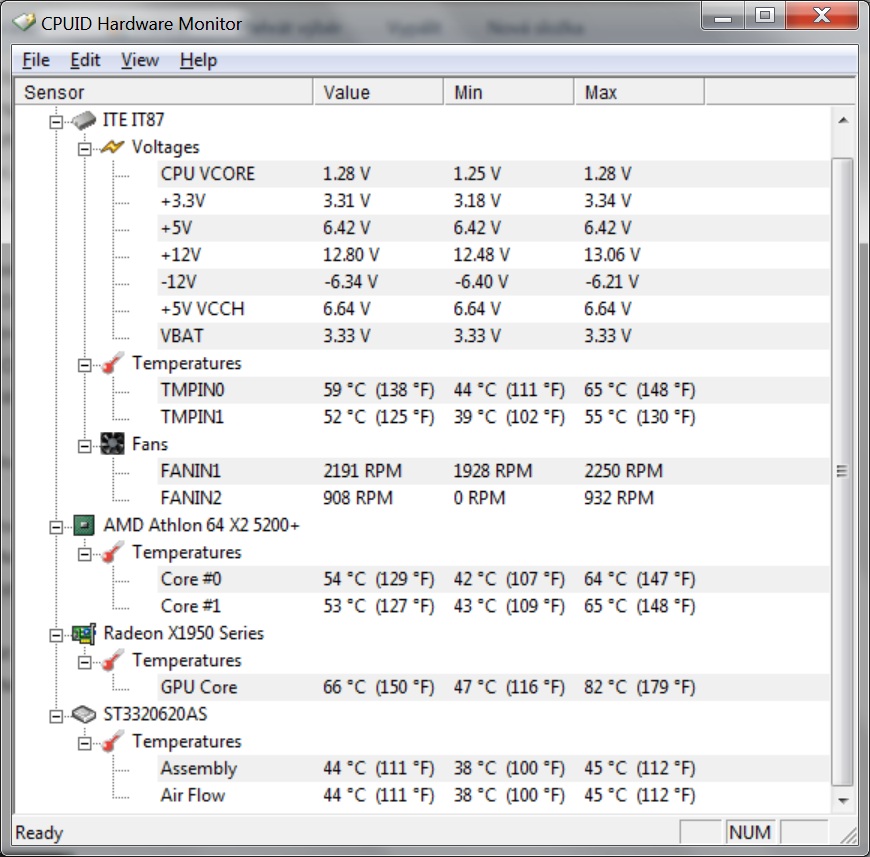Select the TMPIN1 temperature row

pos(493,417)
